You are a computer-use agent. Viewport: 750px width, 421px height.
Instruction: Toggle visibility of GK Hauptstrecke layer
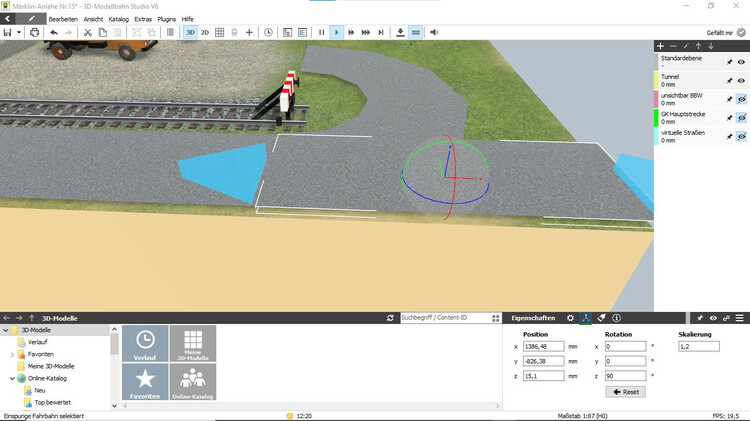(x=741, y=118)
